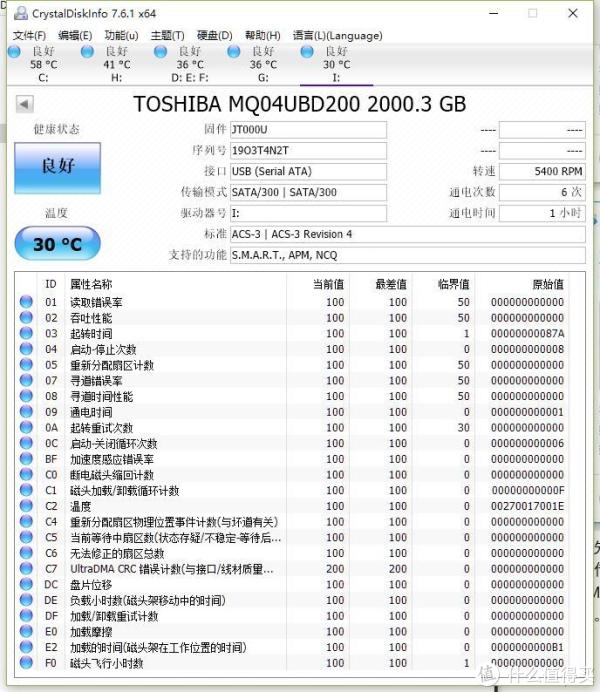600x692 pixels.
Task: Click the text 磁头加载/卸载循环计数
Action: (x=125, y=491)
